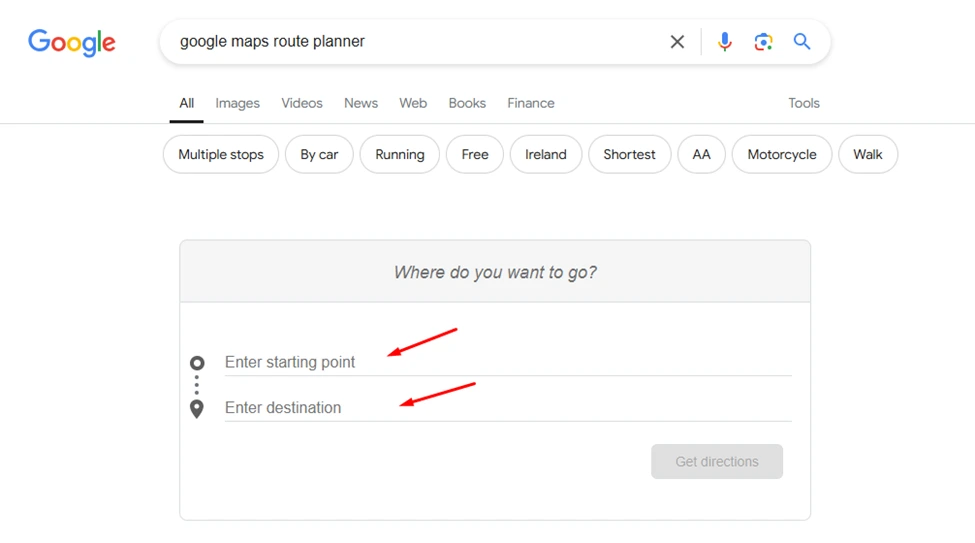Viewport: 975px width, 543px height.
Task: Select the Running filter chip
Action: [x=400, y=154]
